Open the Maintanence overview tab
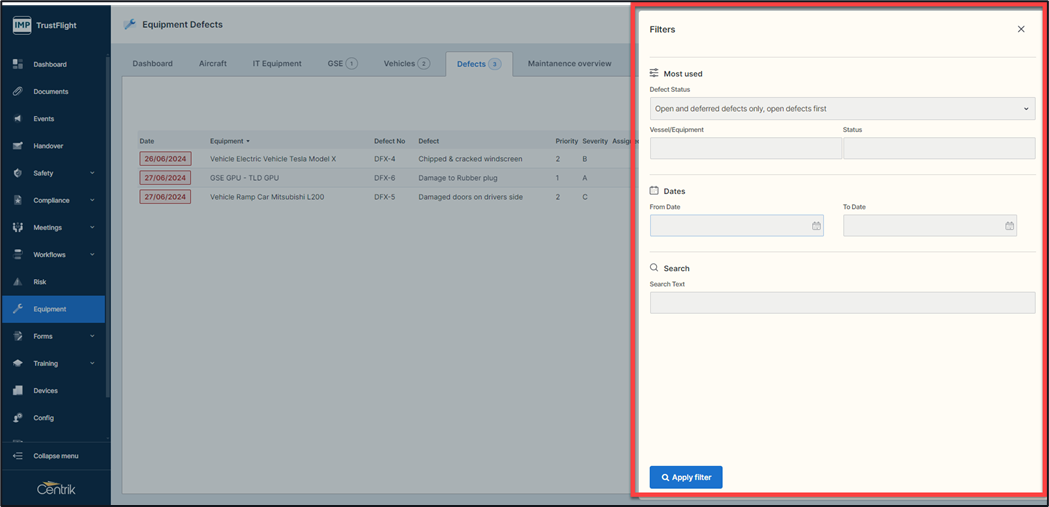The width and height of the screenshot is (1049, 507). point(569,64)
